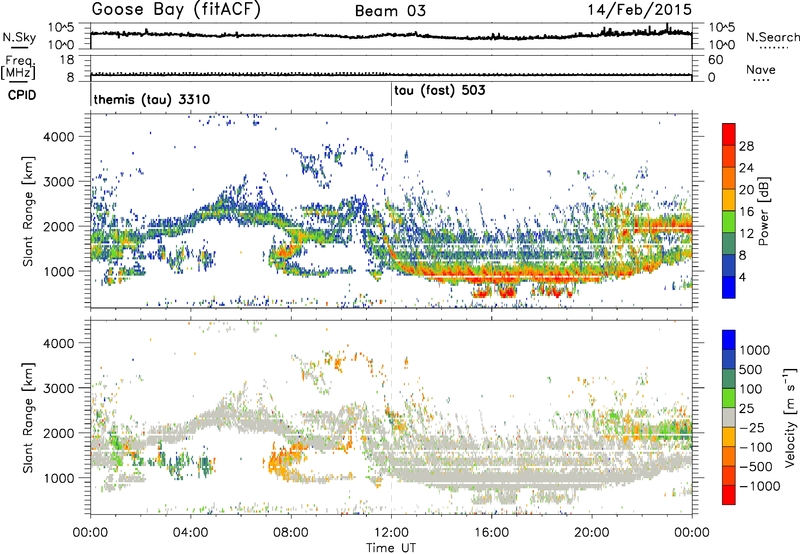Image resolution: width=800 pixels, height=554 pixels.
Task: Click the '08:00' time axis tick label
Action: coord(291,533)
